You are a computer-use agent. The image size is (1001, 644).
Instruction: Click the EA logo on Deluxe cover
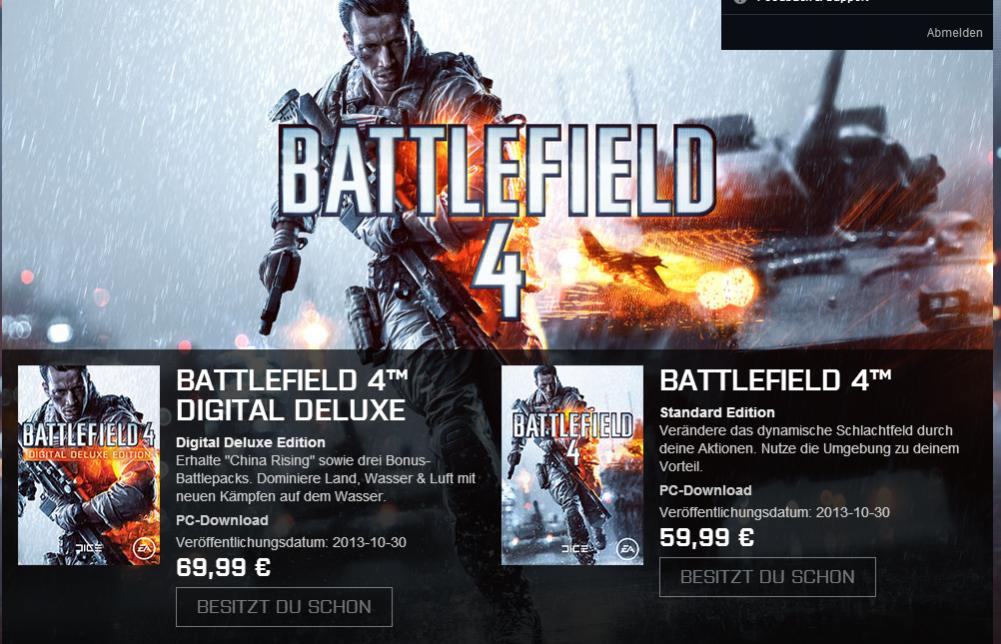pyautogui.click(x=144, y=549)
